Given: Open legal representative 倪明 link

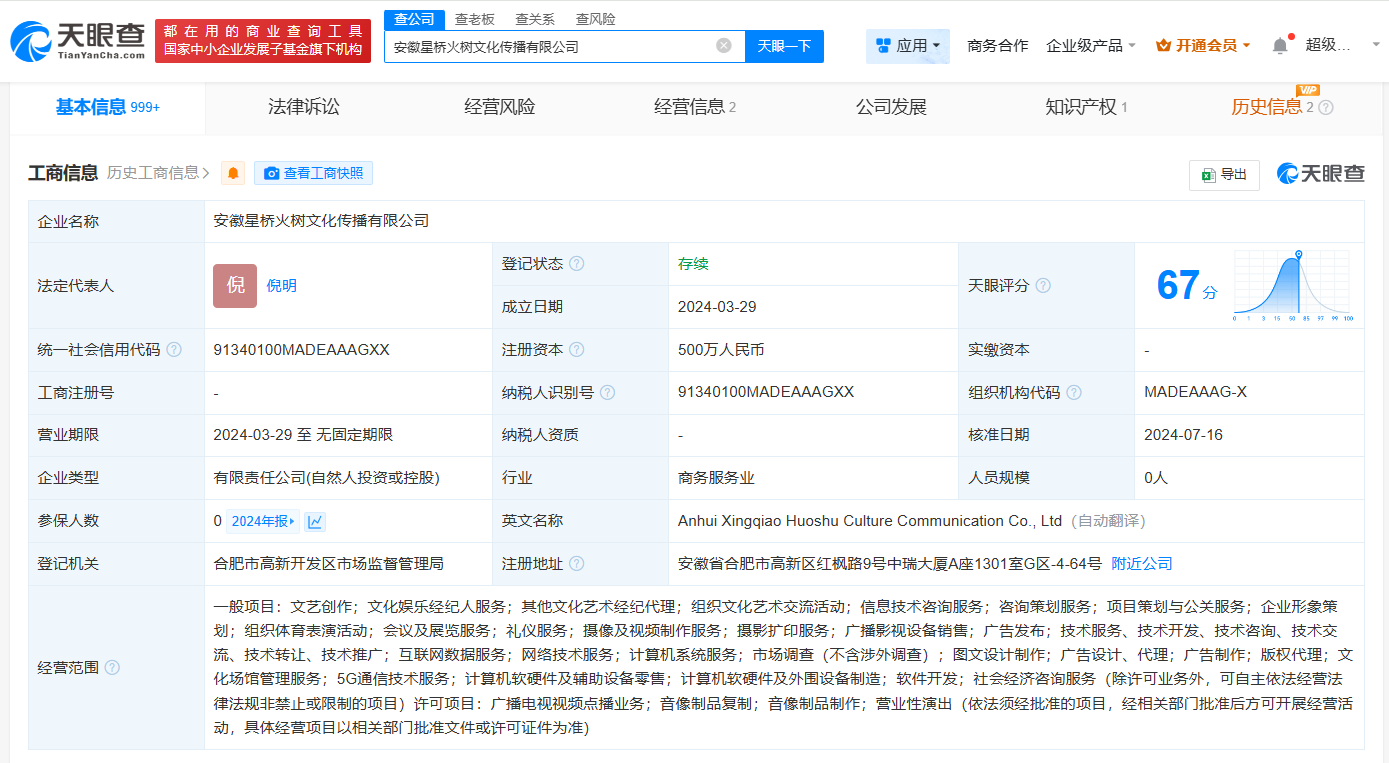Looking at the screenshot, I should 281,286.
